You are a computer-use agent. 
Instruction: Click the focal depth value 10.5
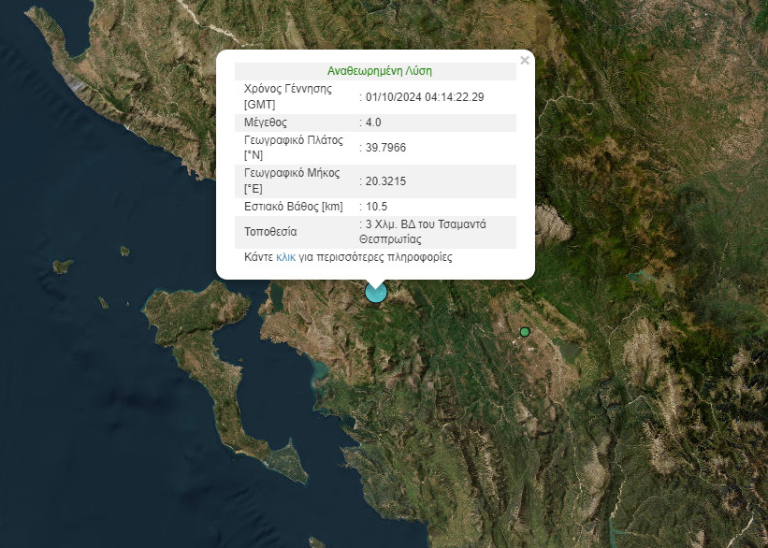pyautogui.click(x=376, y=206)
